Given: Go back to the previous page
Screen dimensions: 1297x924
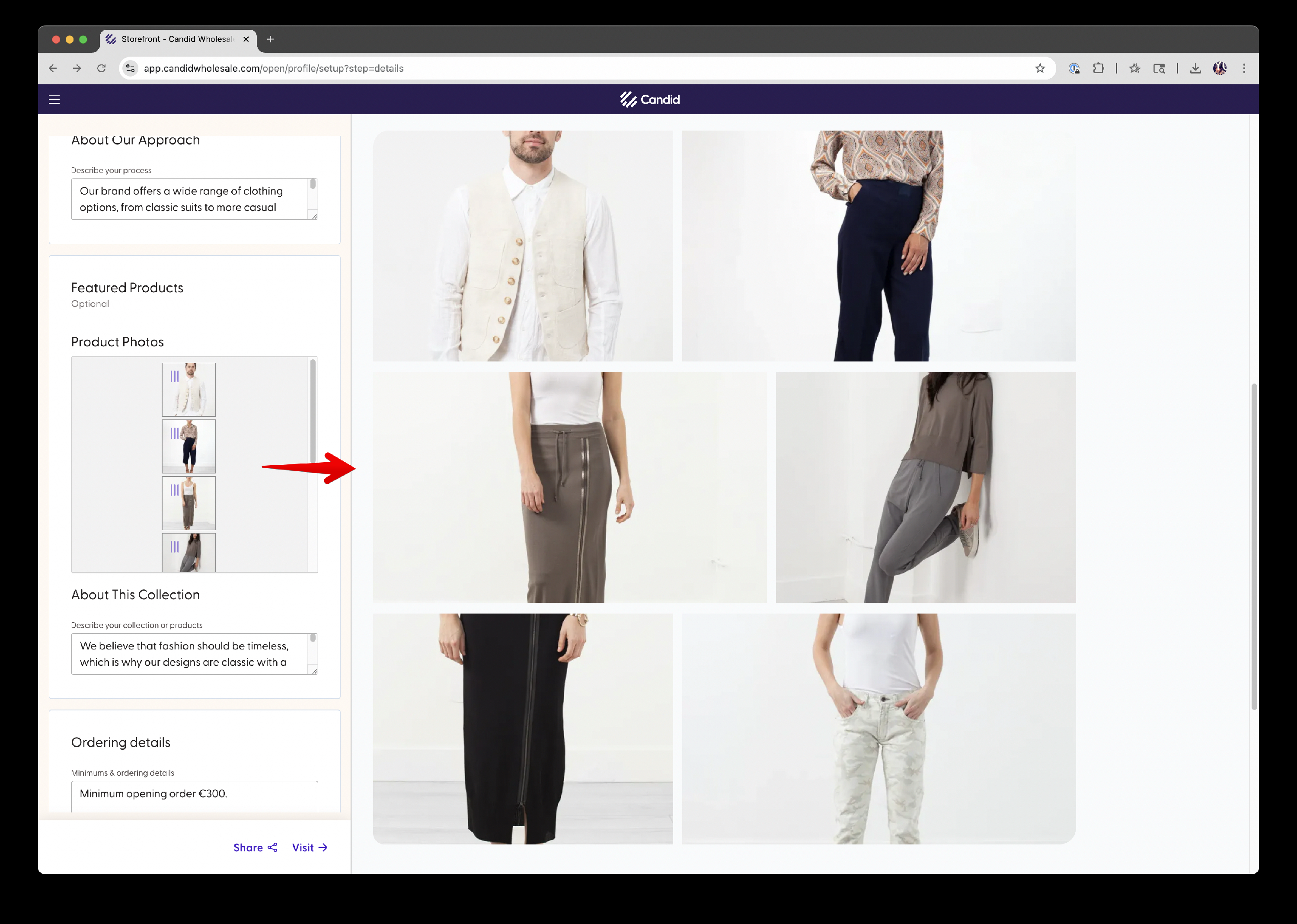Looking at the screenshot, I should click(53, 68).
